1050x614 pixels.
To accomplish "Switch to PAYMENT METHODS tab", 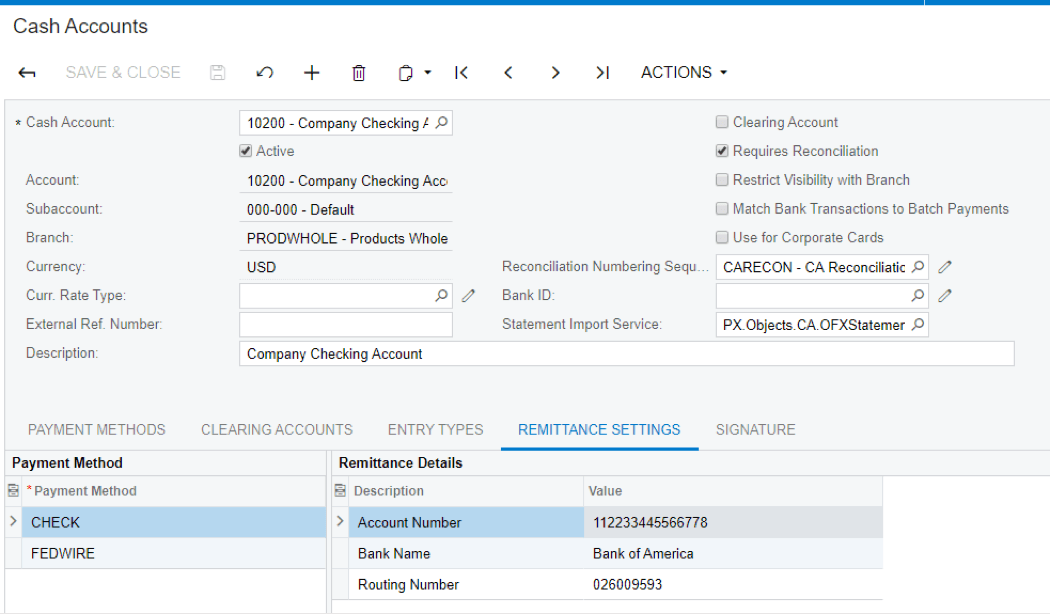I will [x=96, y=430].
